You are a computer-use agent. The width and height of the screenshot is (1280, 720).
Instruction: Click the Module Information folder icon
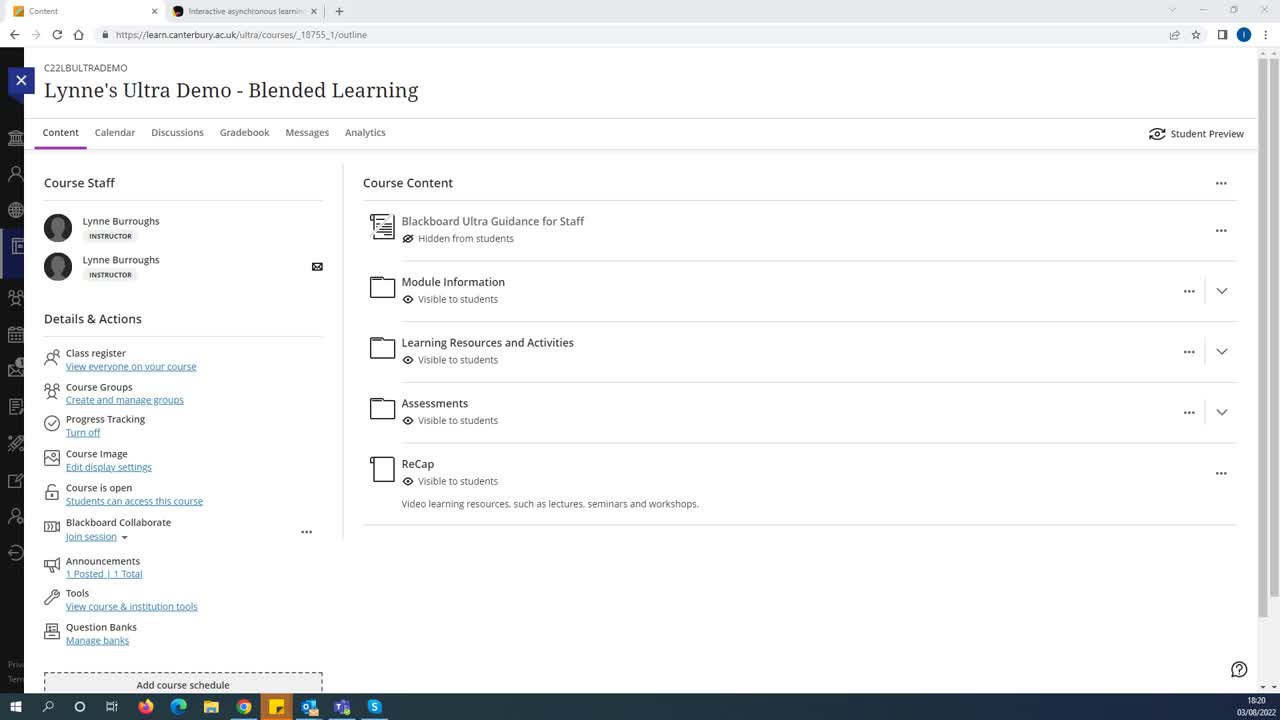click(x=382, y=288)
